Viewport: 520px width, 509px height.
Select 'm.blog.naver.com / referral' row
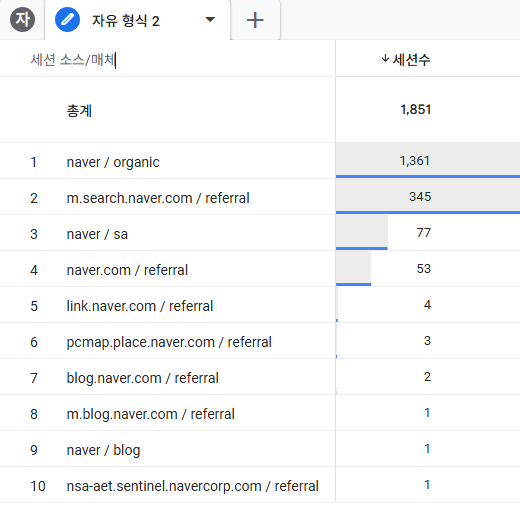pyautogui.click(x=151, y=414)
